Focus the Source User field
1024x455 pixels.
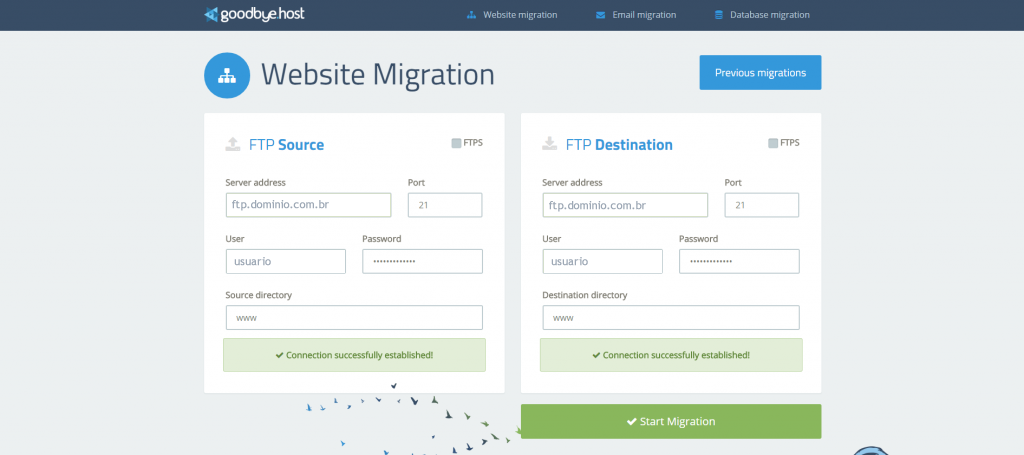285,261
